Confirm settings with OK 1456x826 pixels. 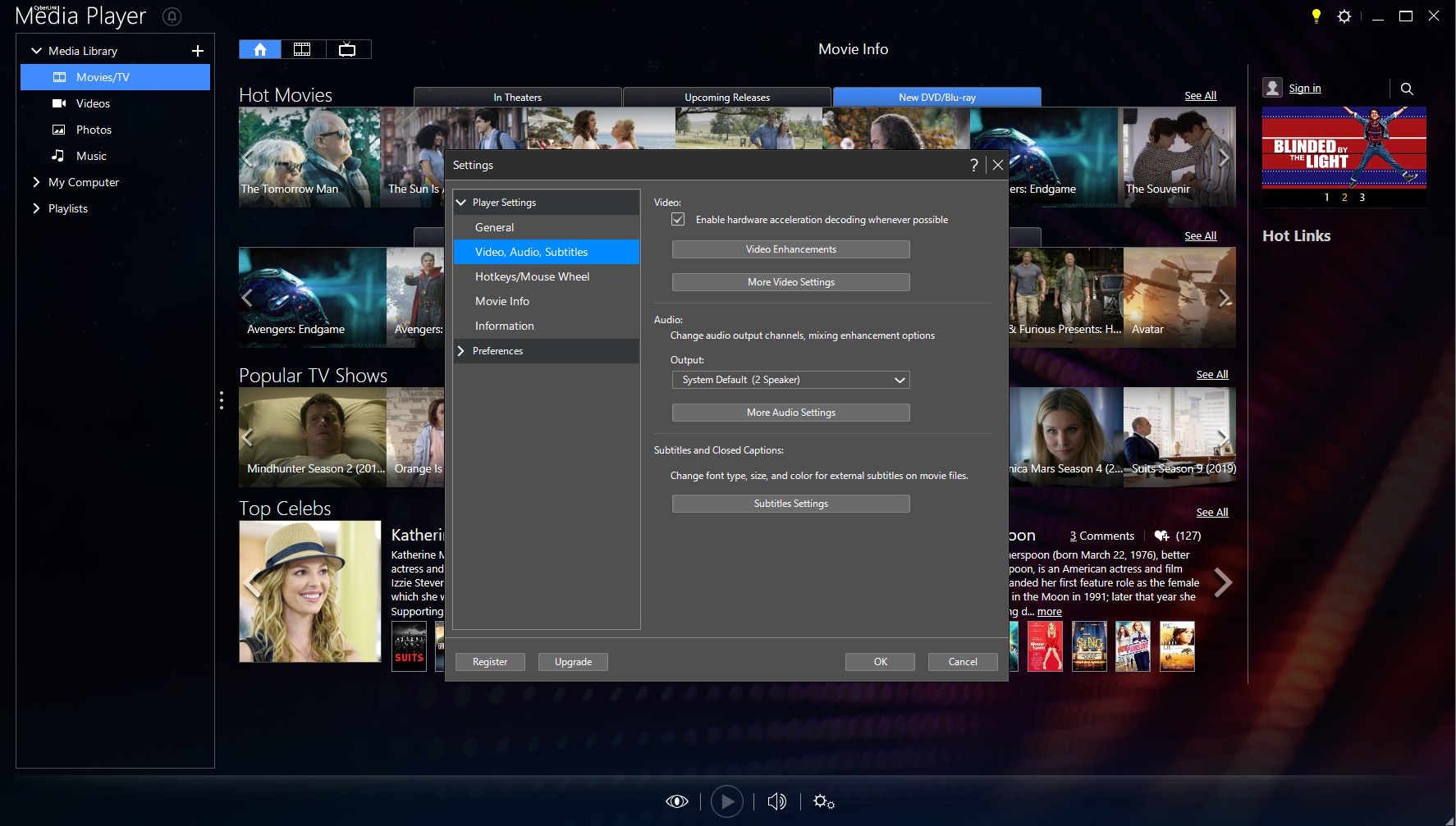coord(880,662)
